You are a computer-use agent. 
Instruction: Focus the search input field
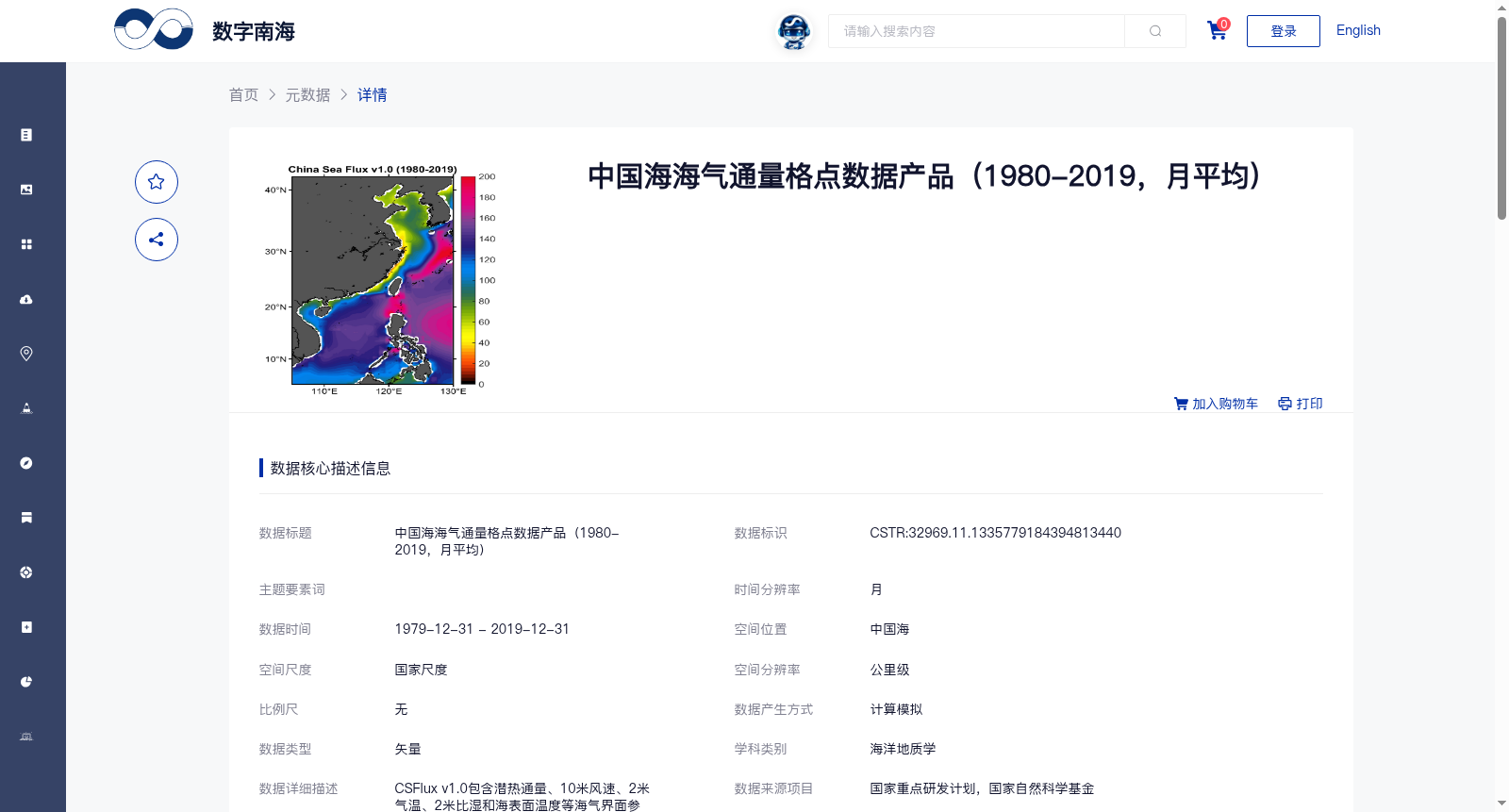click(976, 31)
